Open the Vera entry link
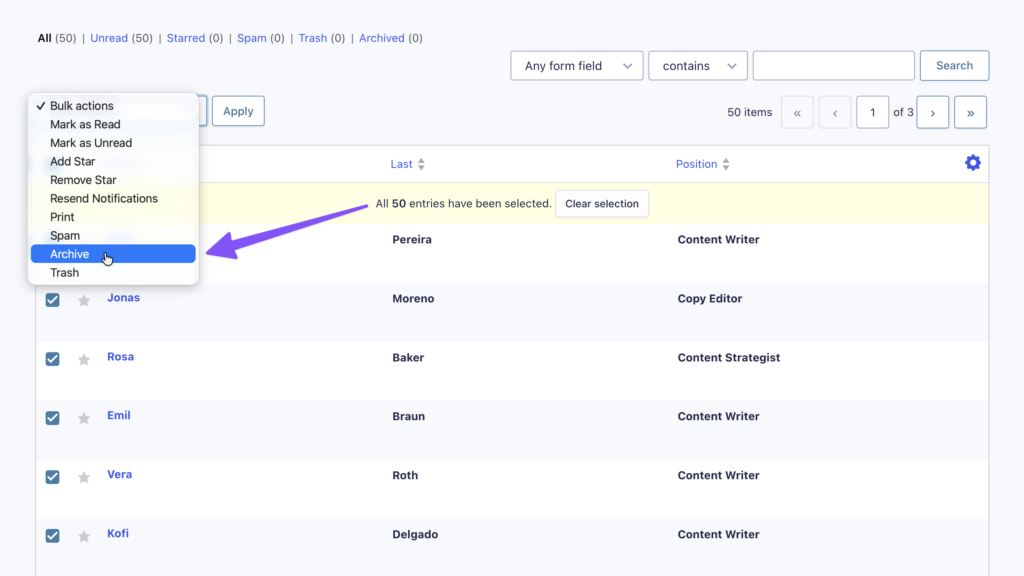Screen dimensions: 1024x576 click(x=120, y=475)
